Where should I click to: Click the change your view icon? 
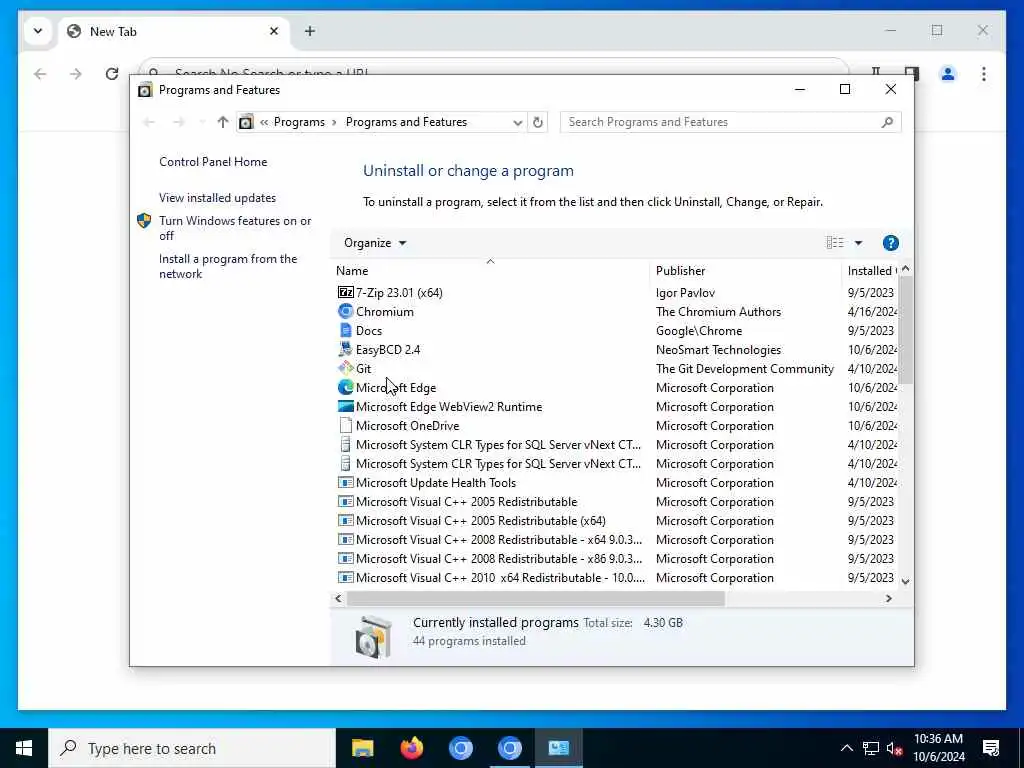point(835,243)
